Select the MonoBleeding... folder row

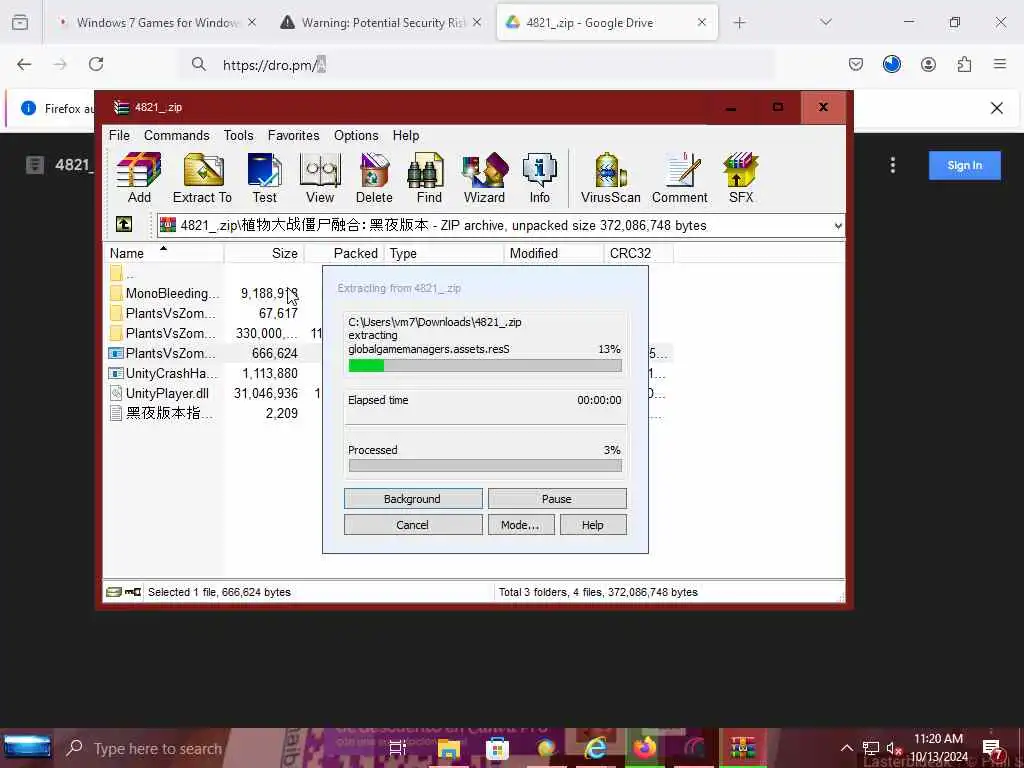[163, 293]
